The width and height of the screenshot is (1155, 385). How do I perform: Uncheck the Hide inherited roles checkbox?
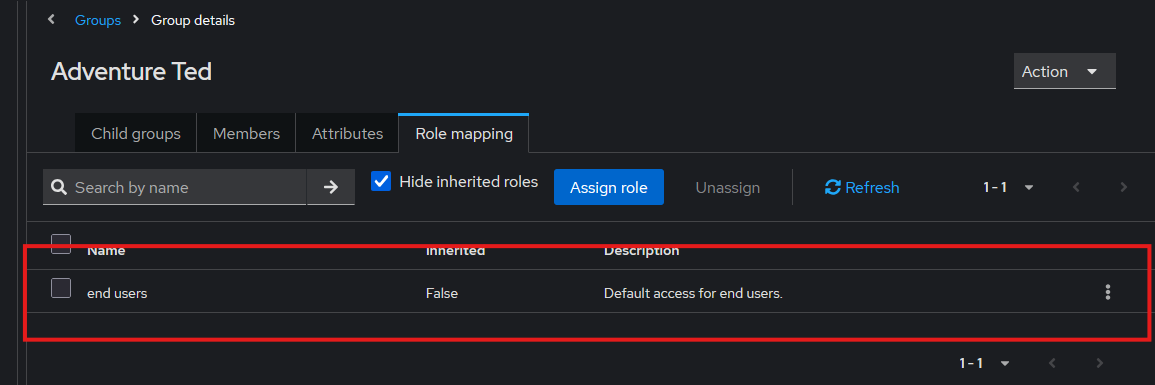click(381, 181)
